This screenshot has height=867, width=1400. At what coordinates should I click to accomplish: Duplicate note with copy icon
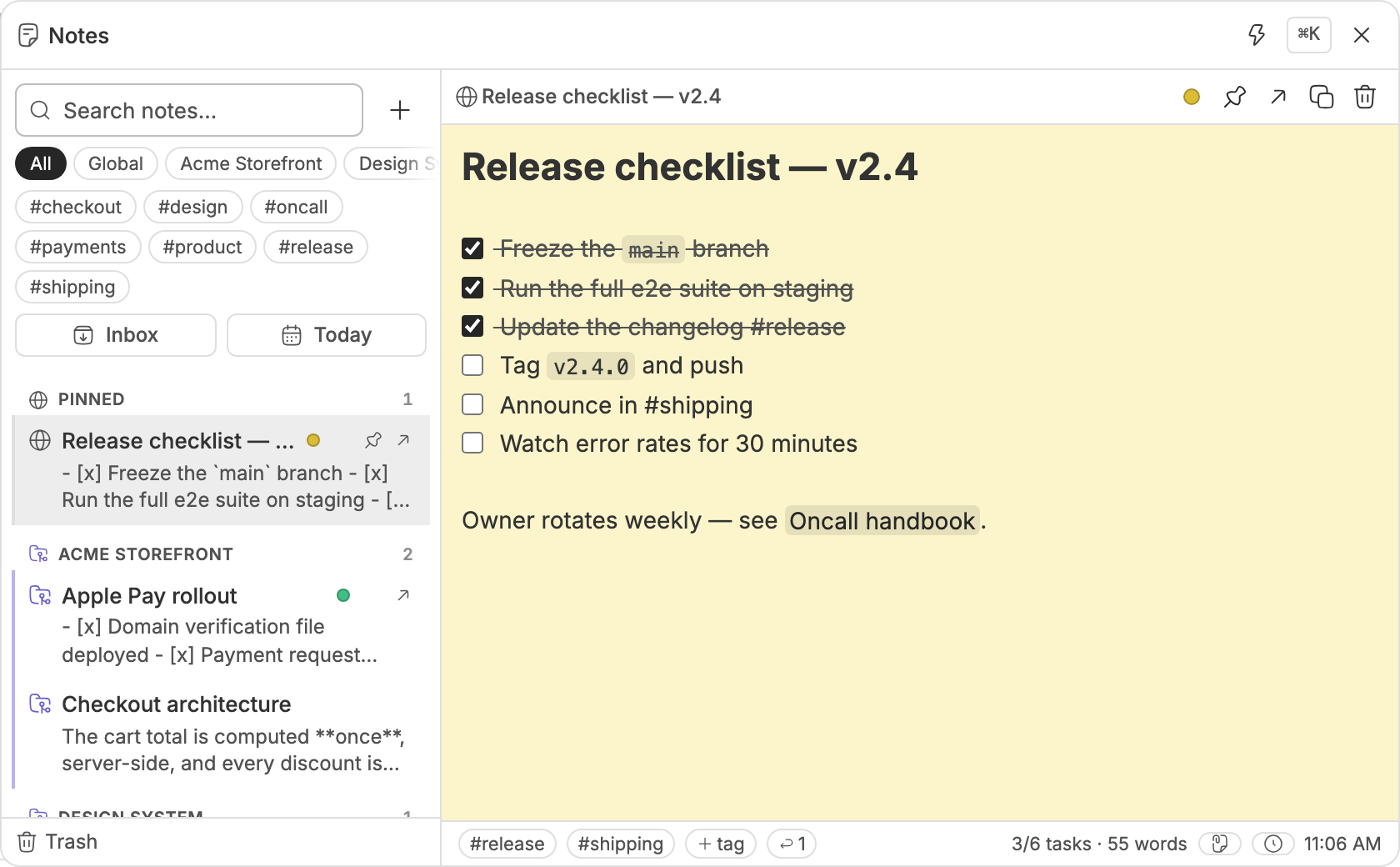click(1322, 97)
